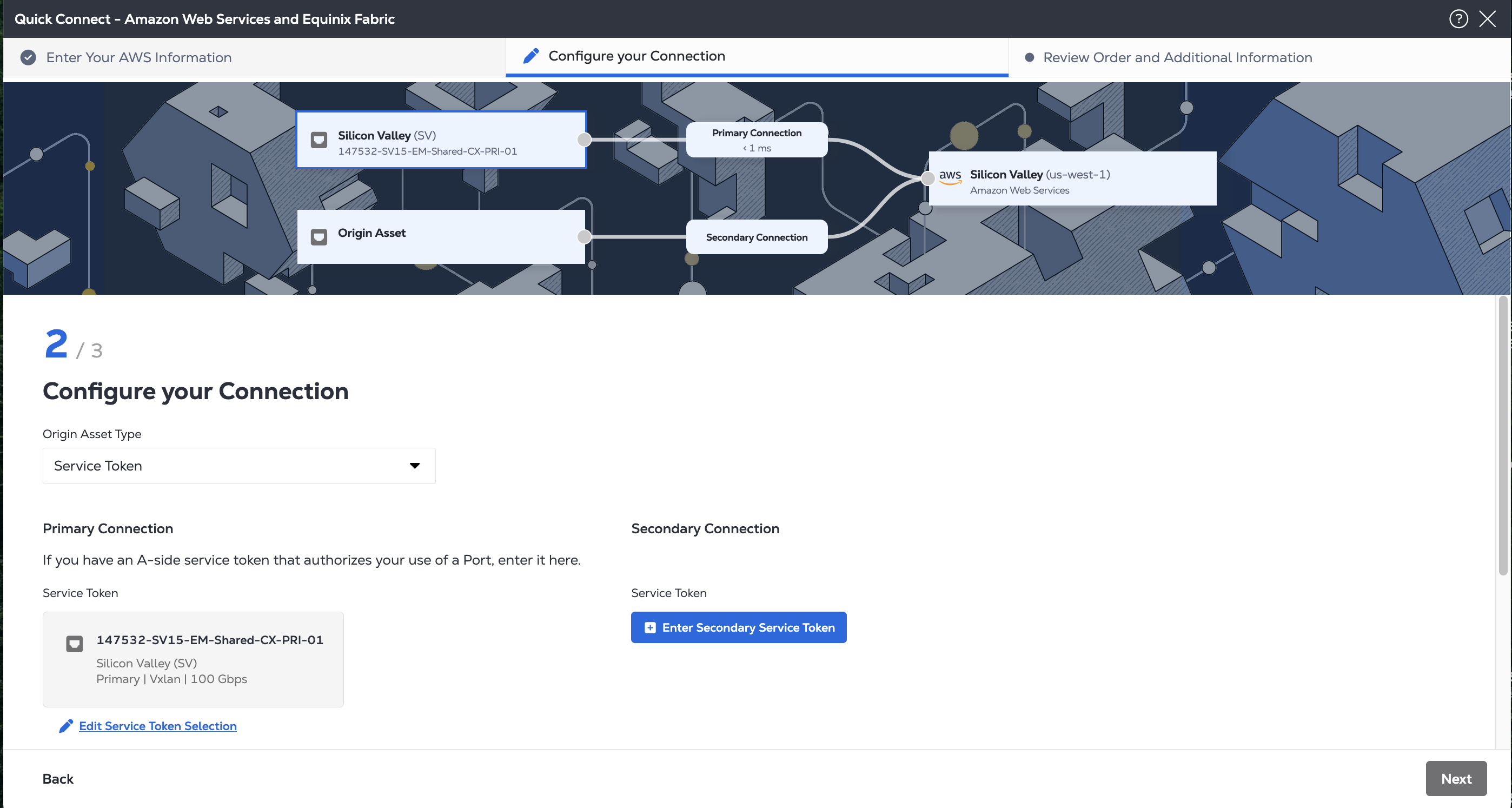
Task: Click connector dot on Silicon Valley (SV) card
Action: [x=584, y=140]
